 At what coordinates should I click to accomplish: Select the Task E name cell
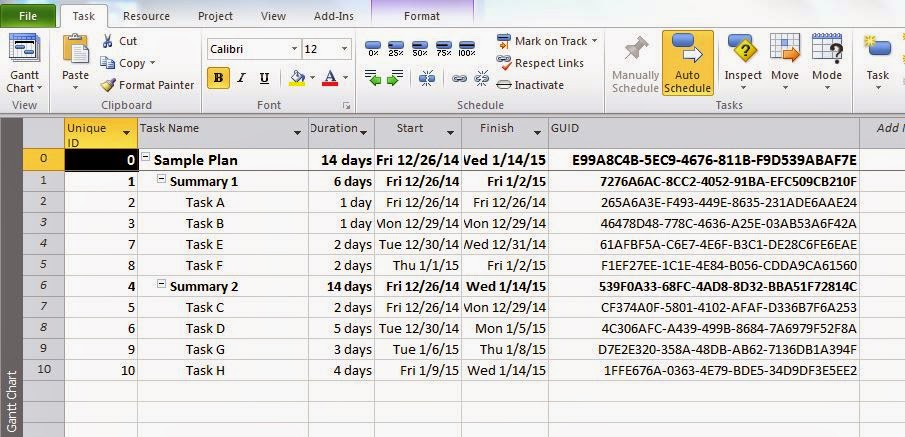click(223, 245)
